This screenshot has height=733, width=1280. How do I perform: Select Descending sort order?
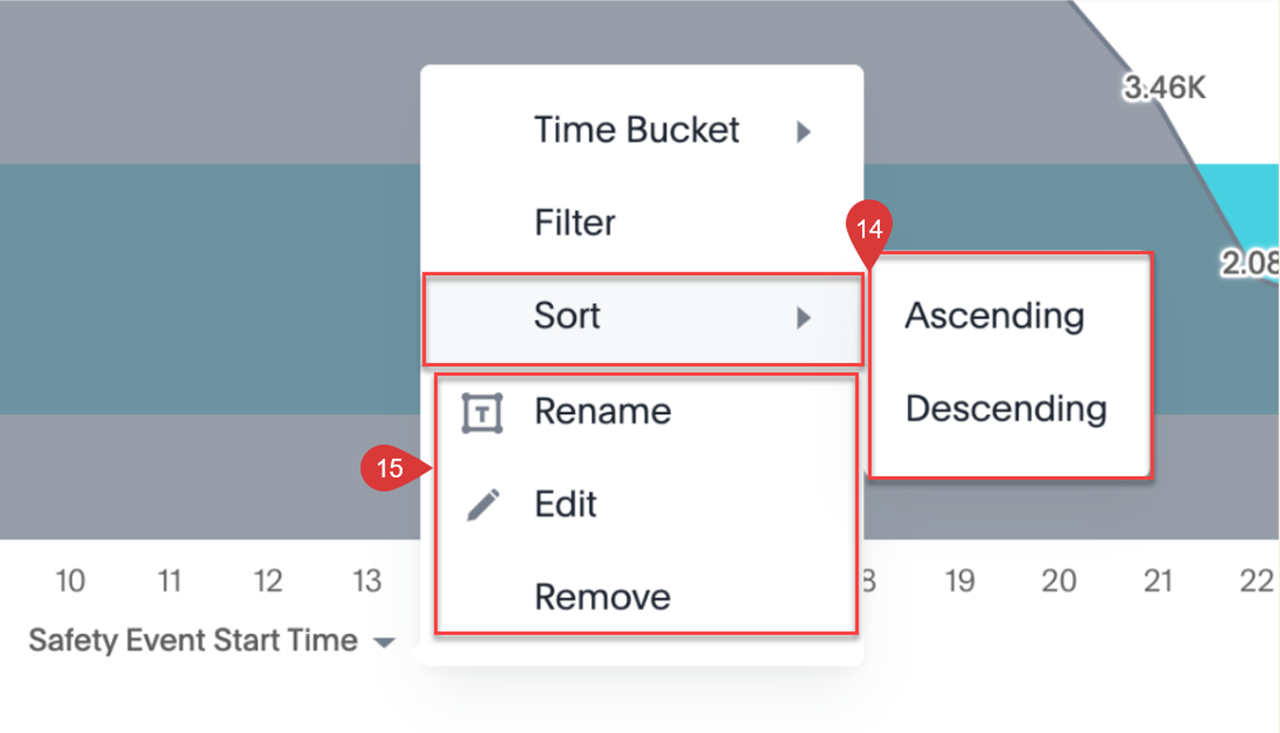[1006, 409]
